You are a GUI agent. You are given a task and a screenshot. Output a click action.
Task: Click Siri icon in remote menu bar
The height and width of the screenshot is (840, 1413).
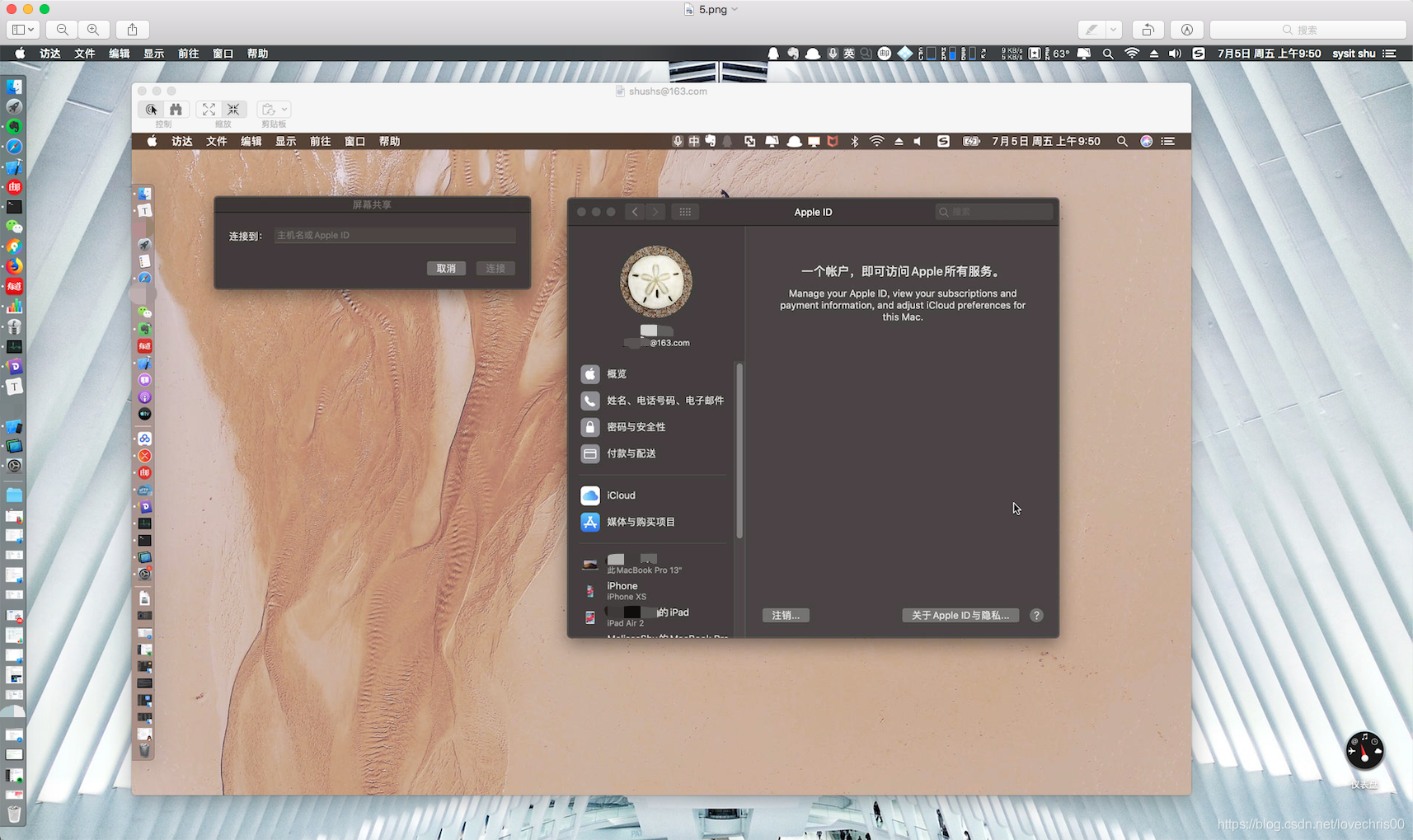pyautogui.click(x=1146, y=142)
